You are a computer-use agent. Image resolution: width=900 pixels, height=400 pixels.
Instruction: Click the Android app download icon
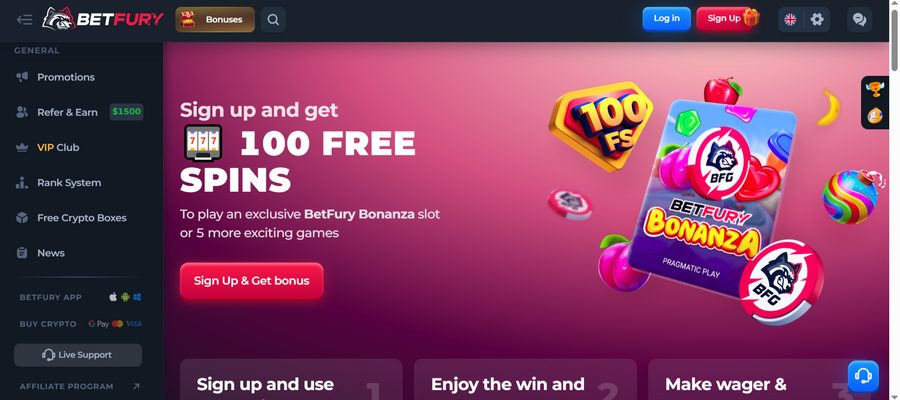coord(125,297)
